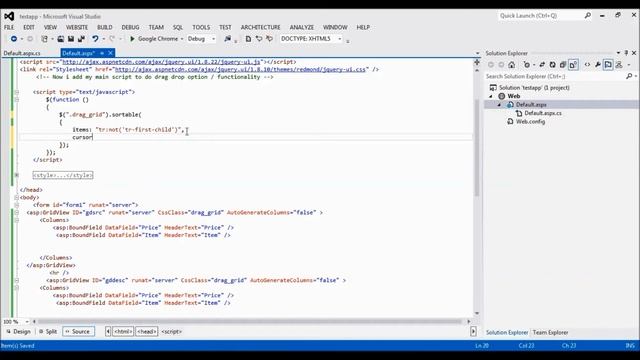Click the Quick Launch magnifier icon
This screenshot has height=360, width=640.
[588, 16]
